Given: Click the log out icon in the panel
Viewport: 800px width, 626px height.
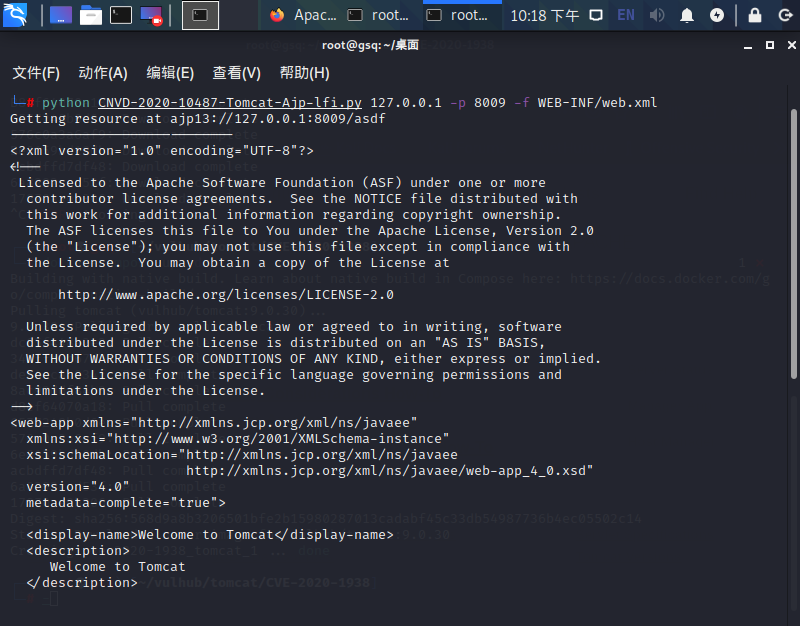Looking at the screenshot, I should [x=785, y=15].
